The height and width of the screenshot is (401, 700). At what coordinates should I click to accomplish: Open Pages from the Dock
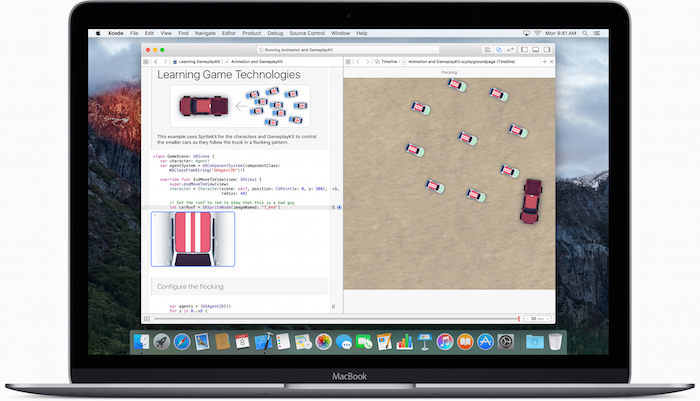tap(384, 343)
